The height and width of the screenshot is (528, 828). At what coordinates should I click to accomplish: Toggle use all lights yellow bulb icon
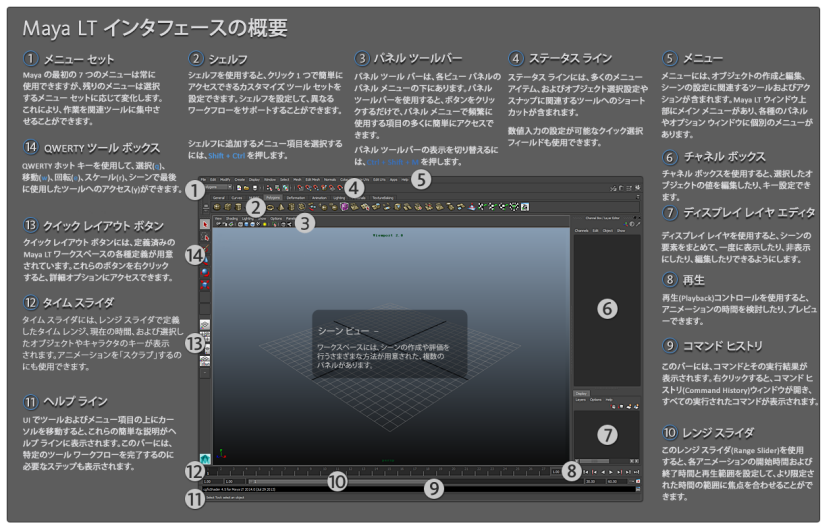click(265, 224)
